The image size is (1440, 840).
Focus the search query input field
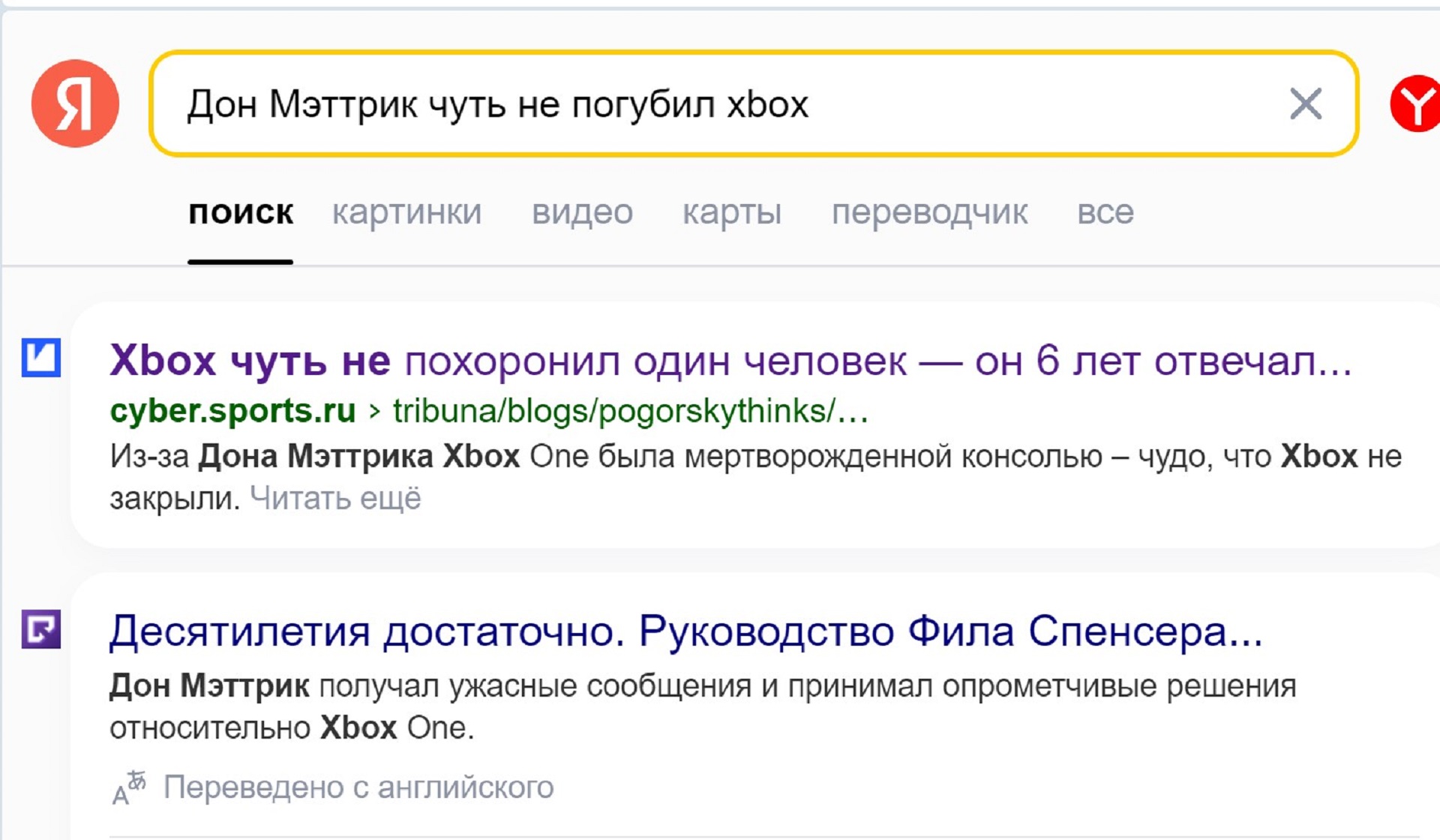click(675, 103)
